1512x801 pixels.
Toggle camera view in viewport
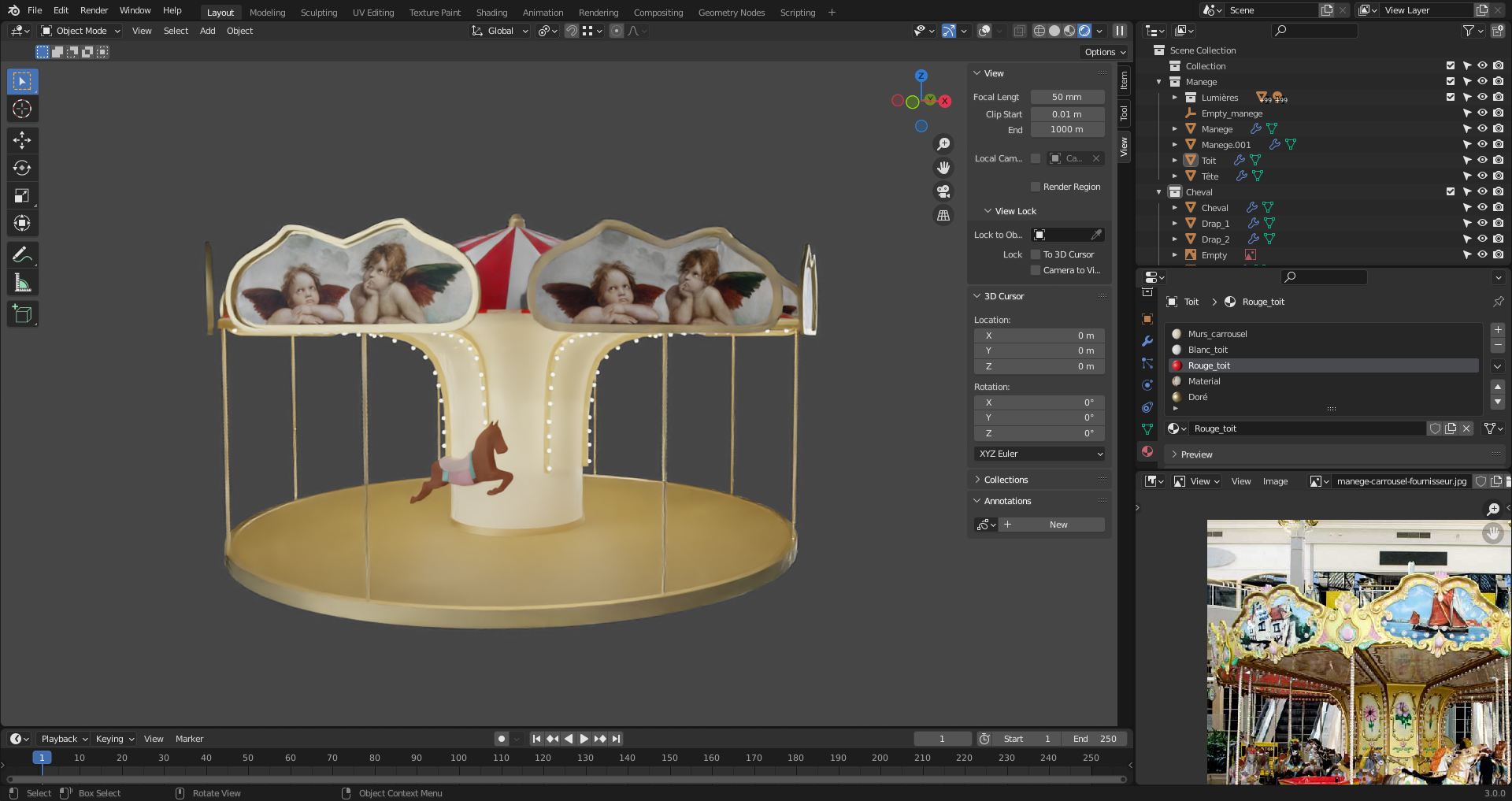pyautogui.click(x=943, y=191)
